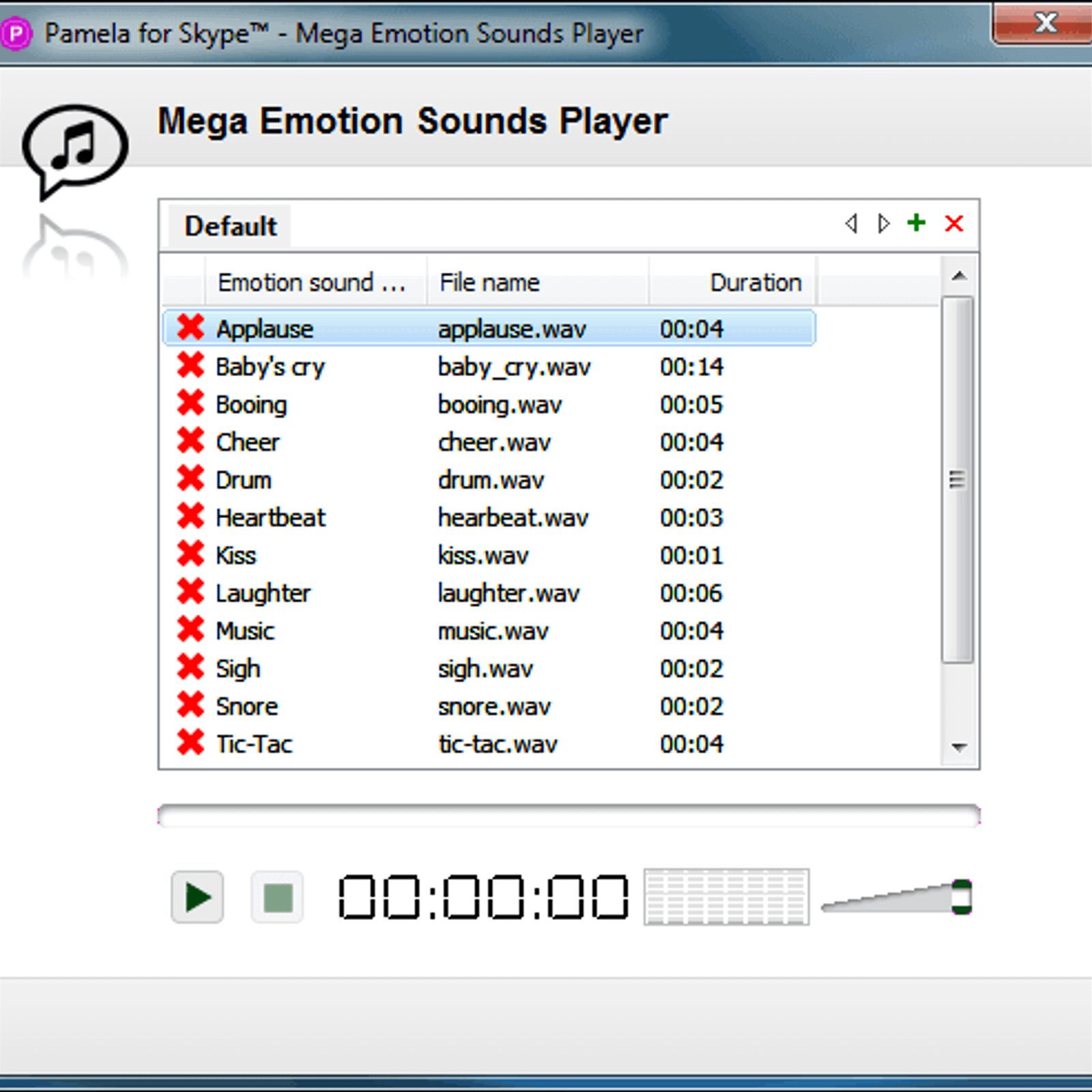Click the red X icon beside Sigh

190,667
